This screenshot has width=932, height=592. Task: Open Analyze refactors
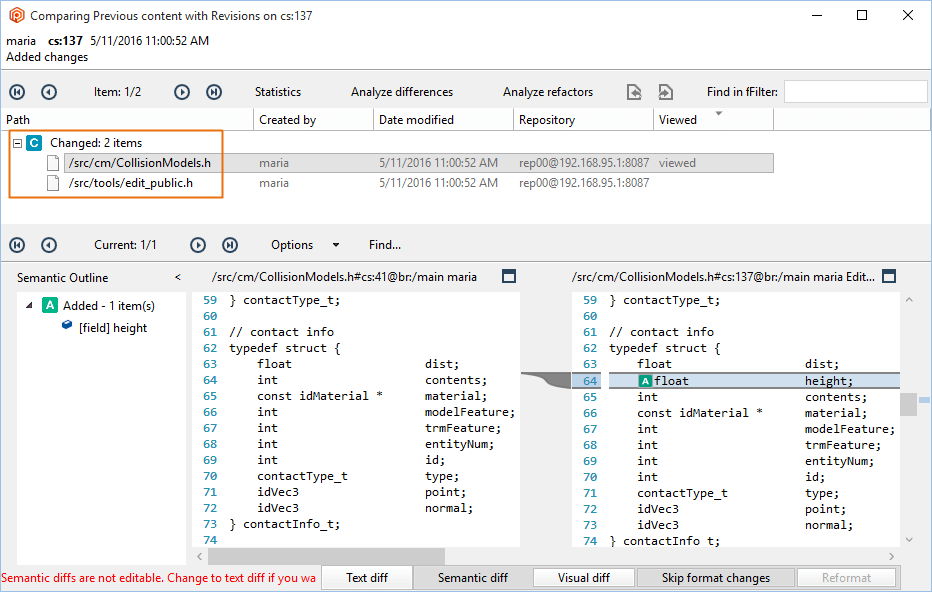(548, 92)
